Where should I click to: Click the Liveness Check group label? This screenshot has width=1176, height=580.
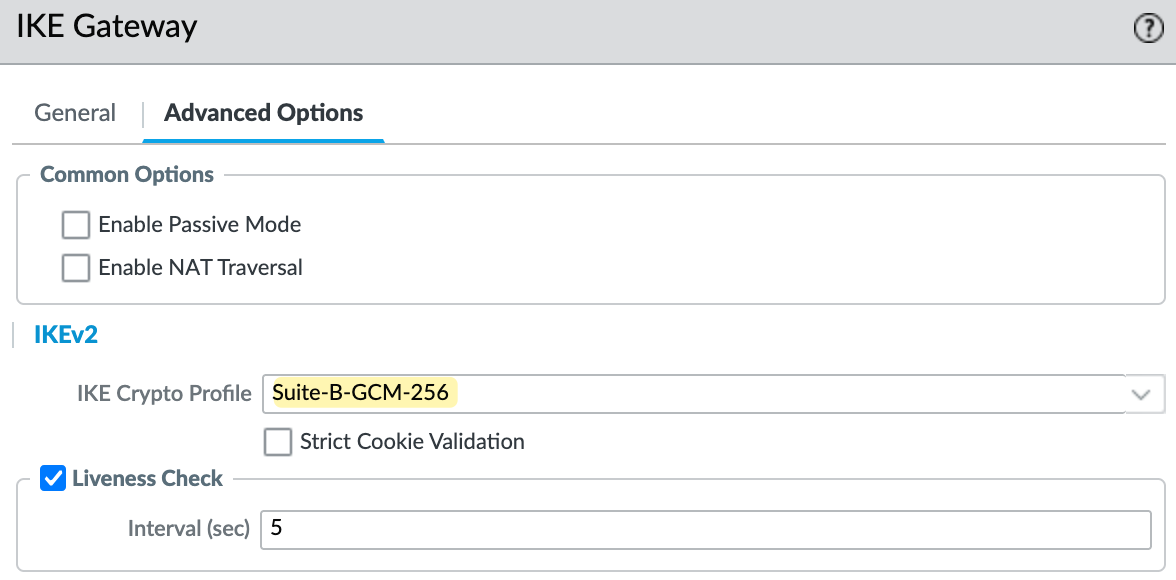point(147,479)
